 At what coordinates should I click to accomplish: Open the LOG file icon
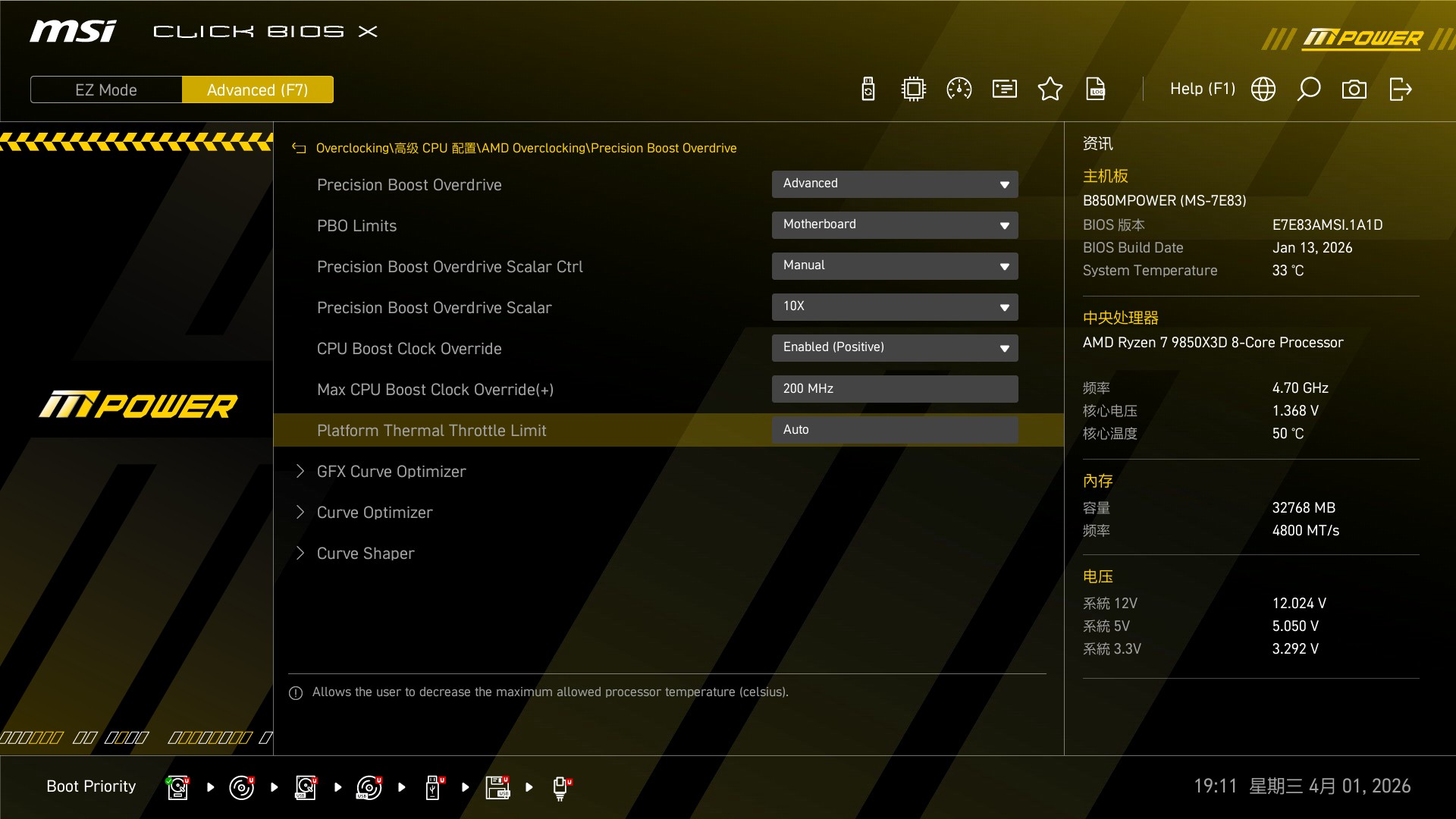point(1096,89)
